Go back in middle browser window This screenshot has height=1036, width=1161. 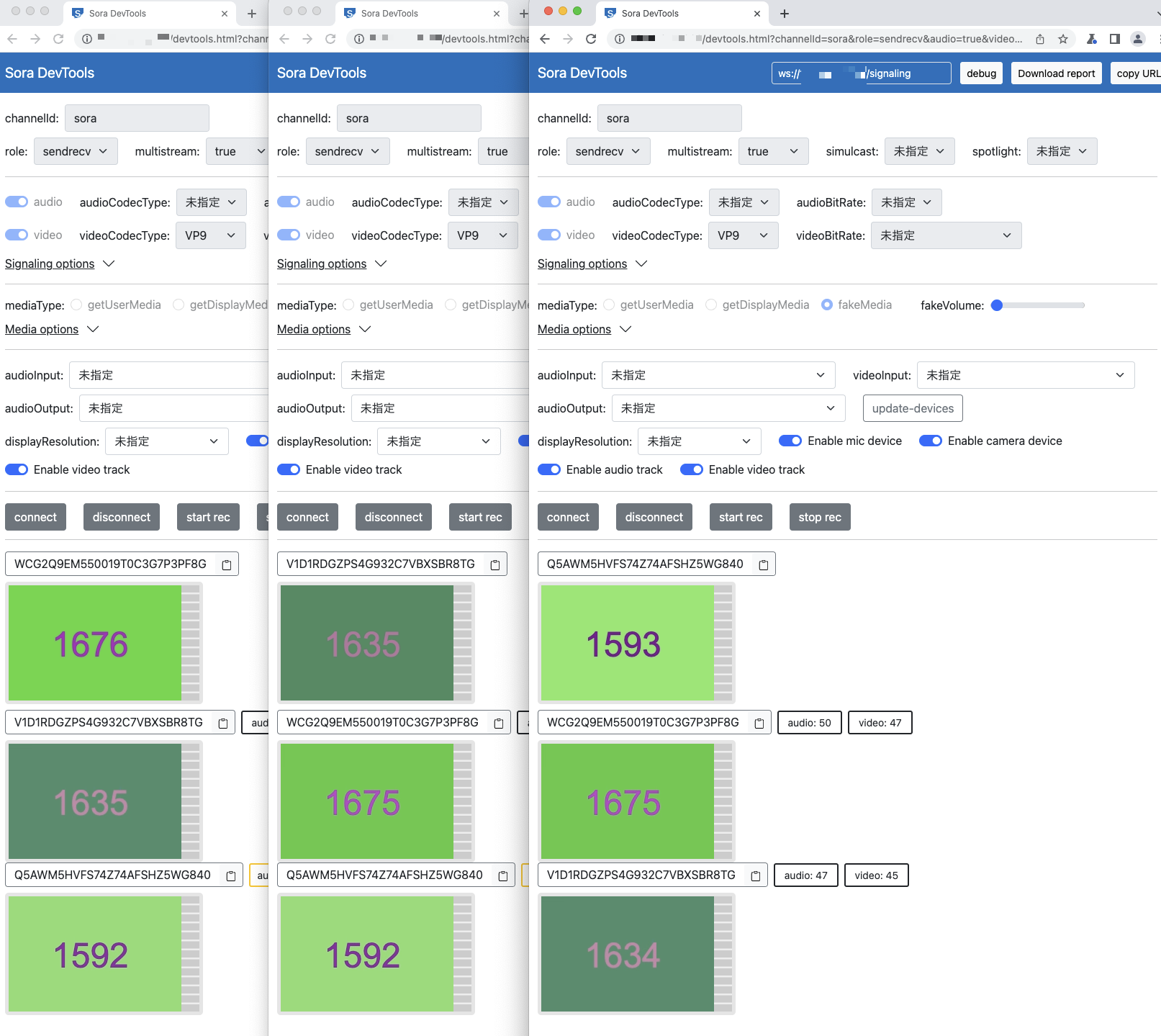[284, 39]
